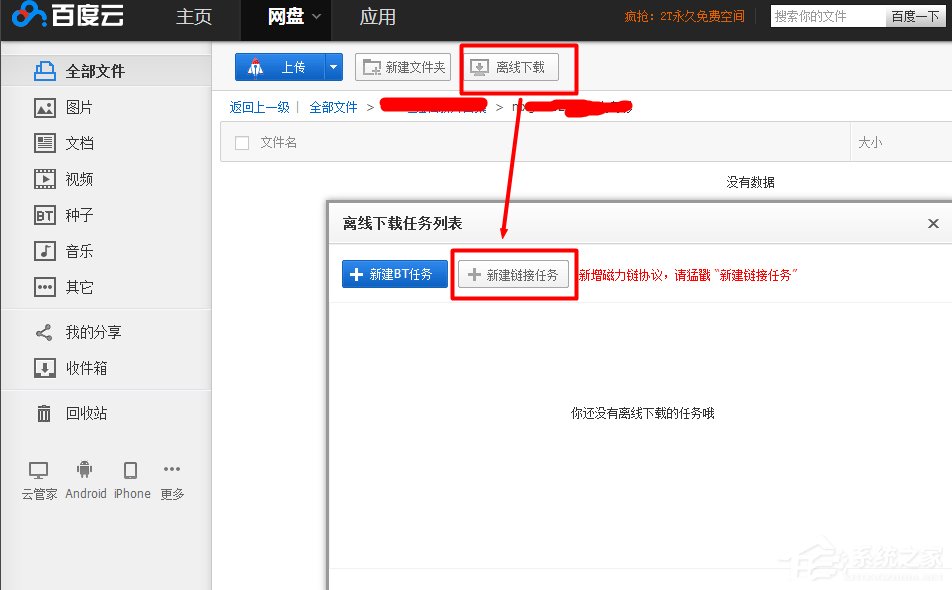Click the 新建链接任务 button
Image resolution: width=952 pixels, height=590 pixels.
[514, 273]
